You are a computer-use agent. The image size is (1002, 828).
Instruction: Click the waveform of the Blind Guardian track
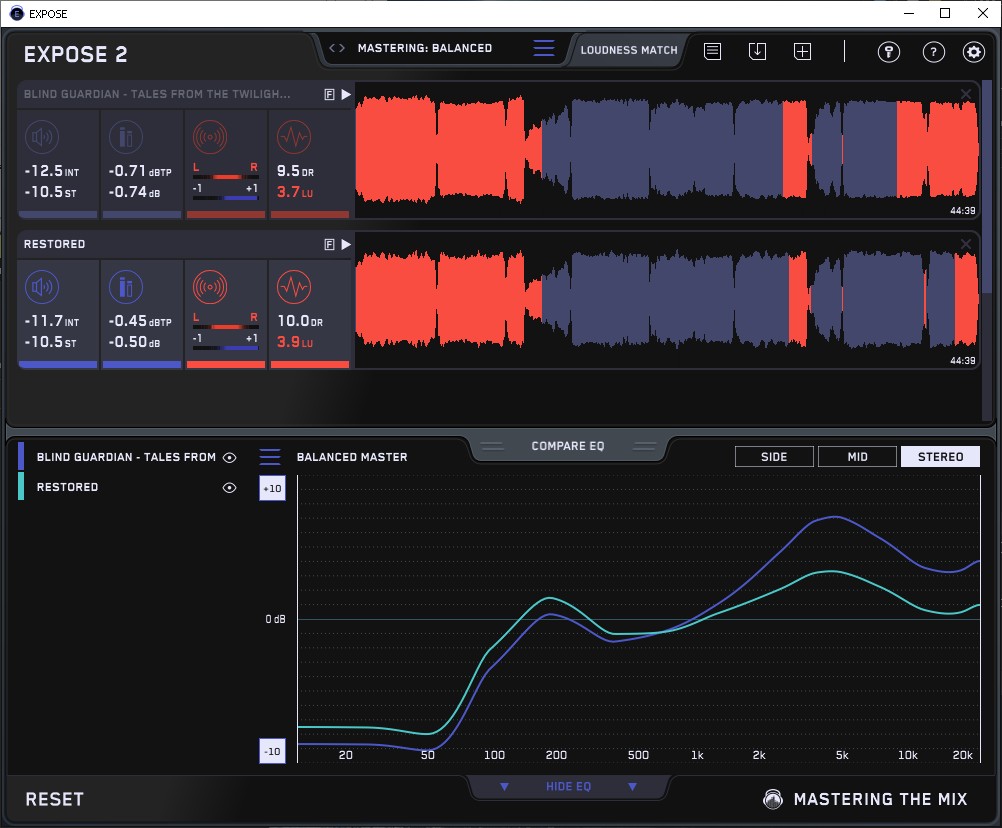tap(667, 150)
